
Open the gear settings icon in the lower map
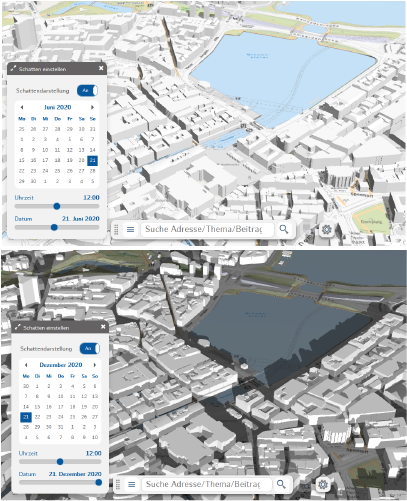[x=323, y=484]
